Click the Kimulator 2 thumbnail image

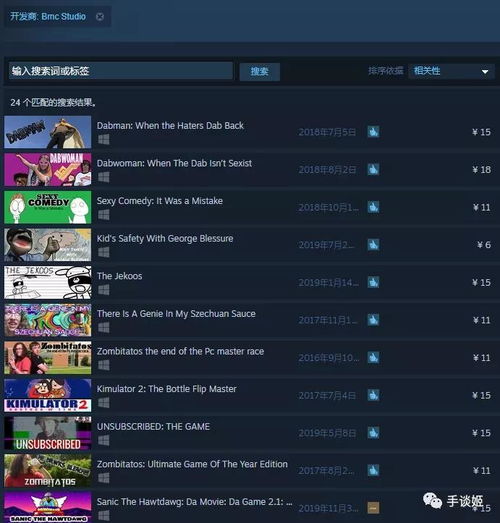[47, 395]
